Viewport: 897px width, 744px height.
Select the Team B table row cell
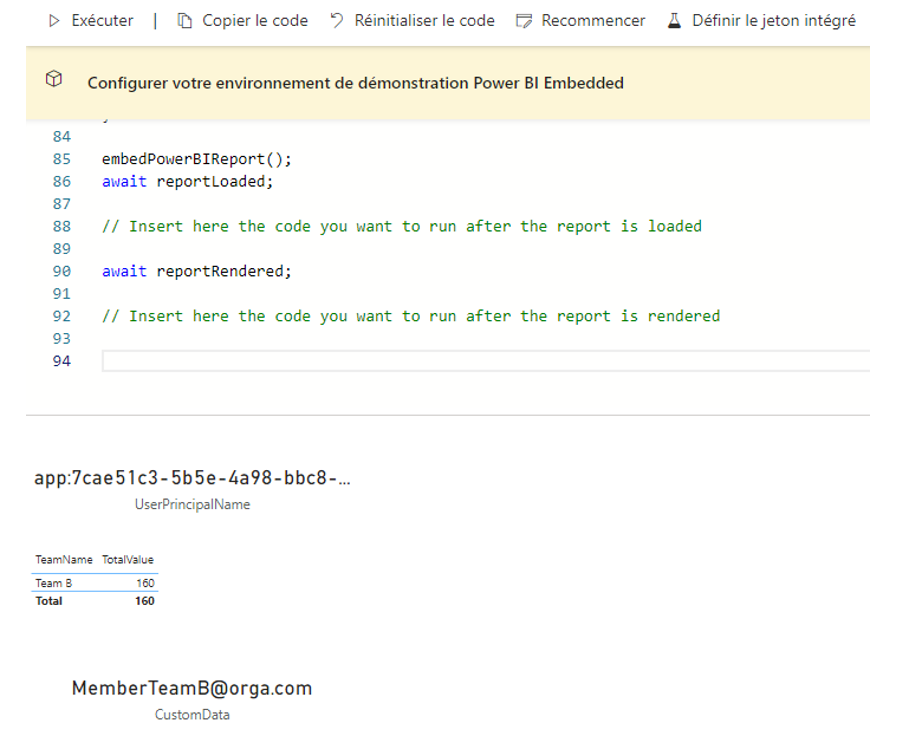coord(54,583)
